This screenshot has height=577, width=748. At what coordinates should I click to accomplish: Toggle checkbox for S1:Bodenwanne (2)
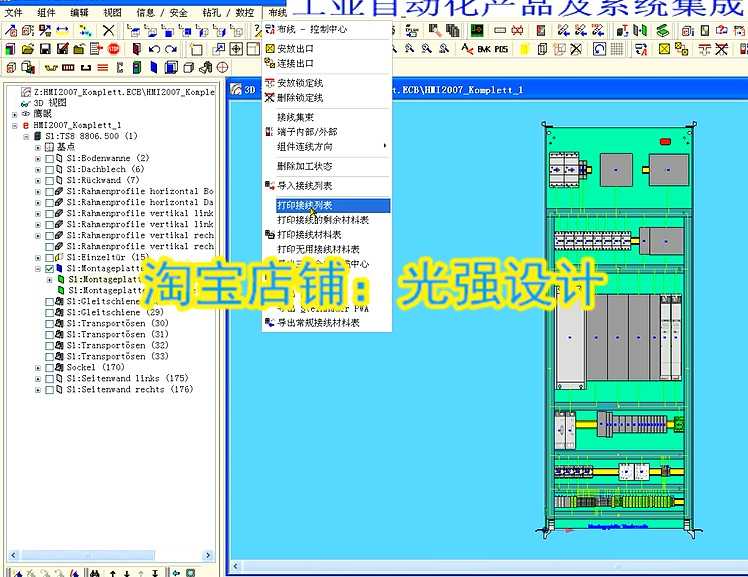(50, 158)
